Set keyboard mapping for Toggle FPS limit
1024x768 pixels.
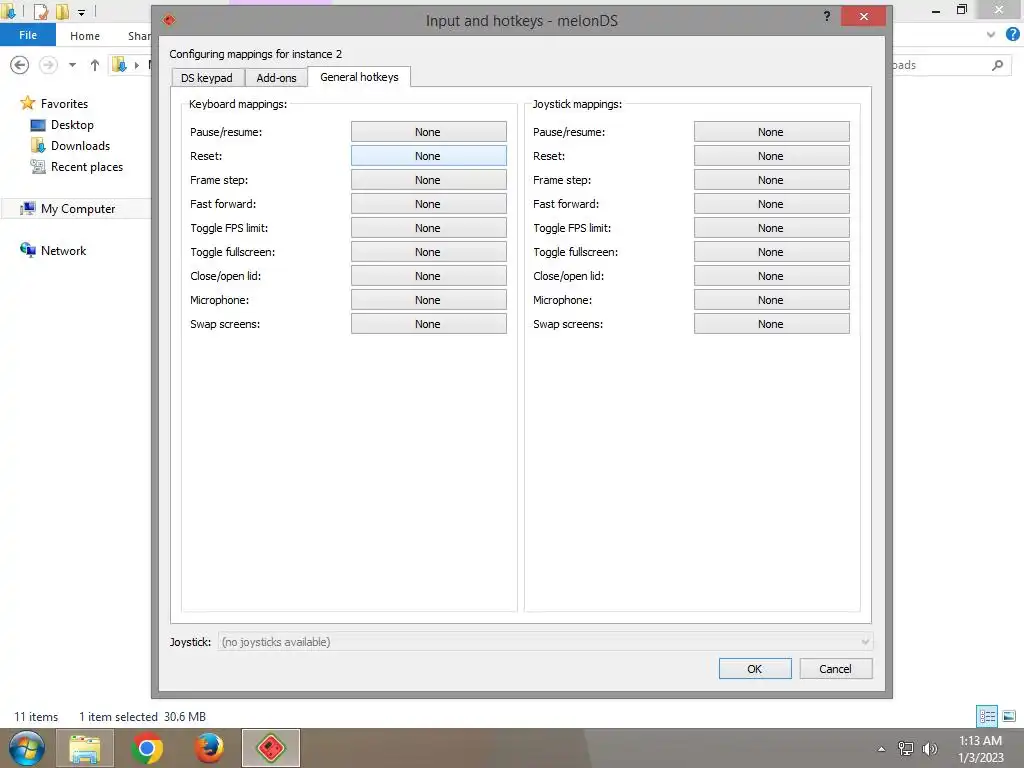(428, 228)
